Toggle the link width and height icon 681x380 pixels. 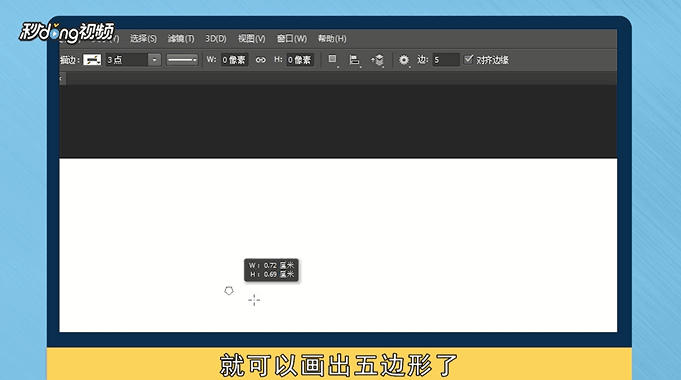point(261,60)
